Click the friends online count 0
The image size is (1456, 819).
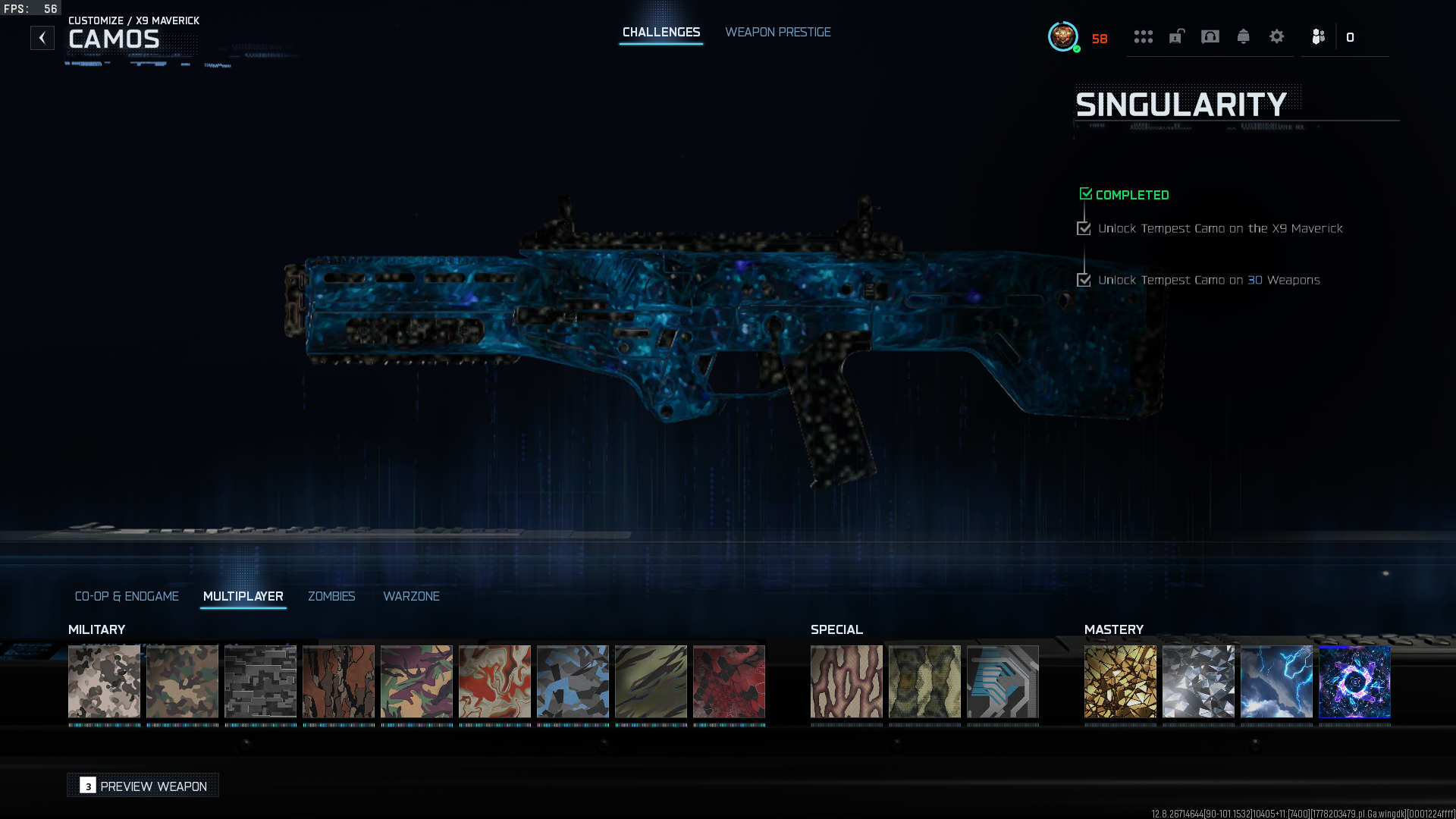pyautogui.click(x=1350, y=37)
